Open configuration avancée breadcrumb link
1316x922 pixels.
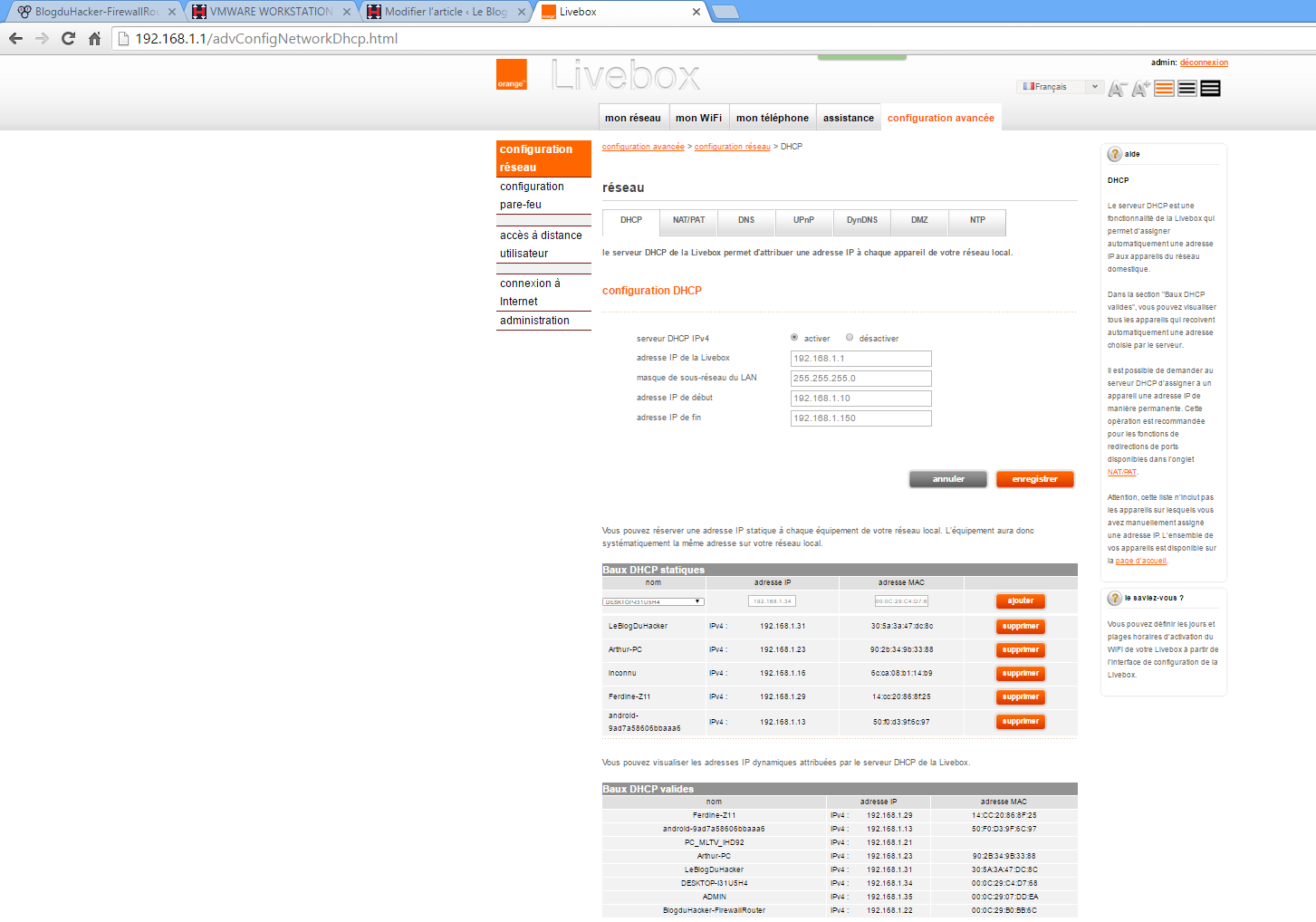(x=643, y=147)
